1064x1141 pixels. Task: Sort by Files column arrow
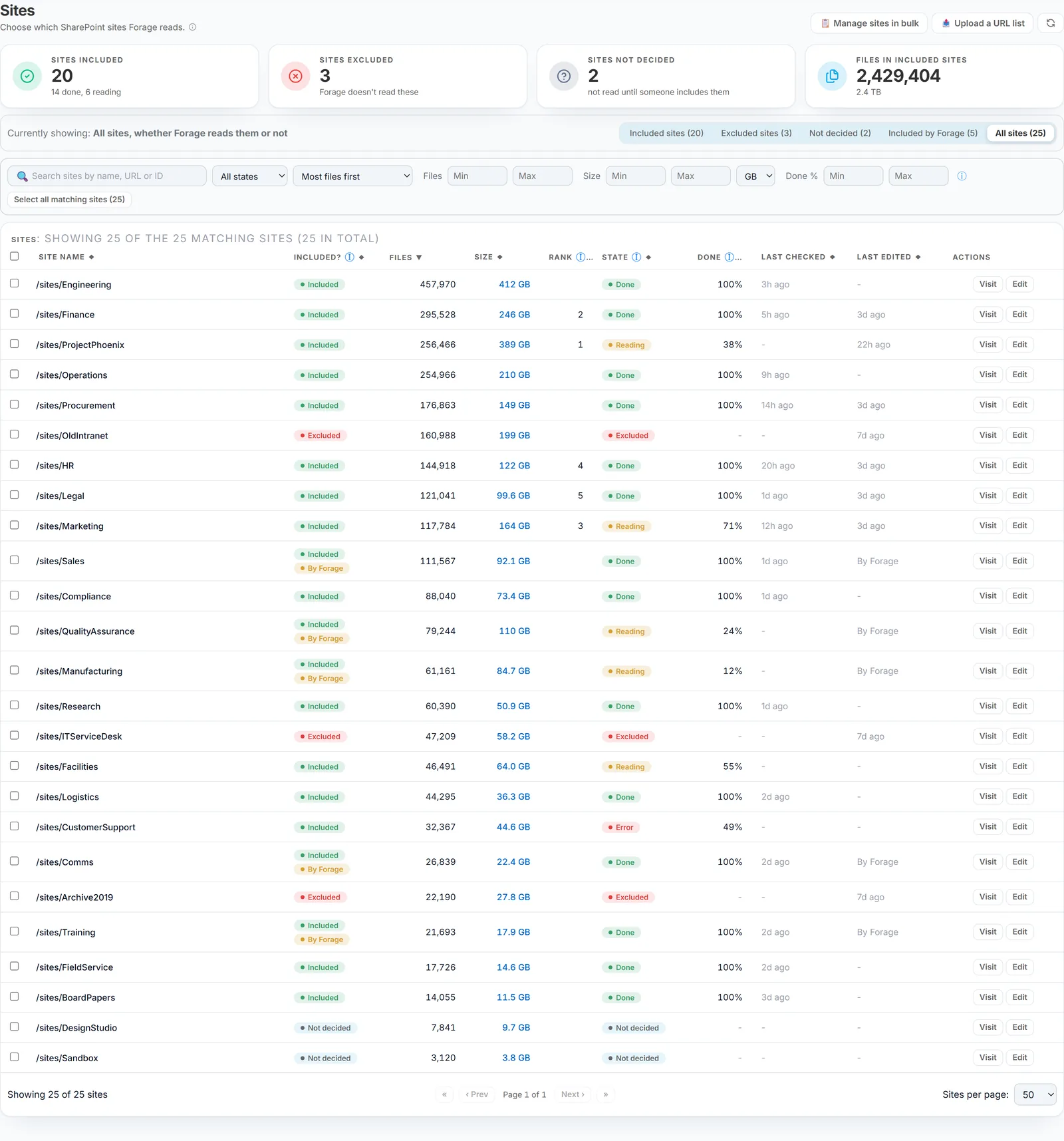point(419,257)
